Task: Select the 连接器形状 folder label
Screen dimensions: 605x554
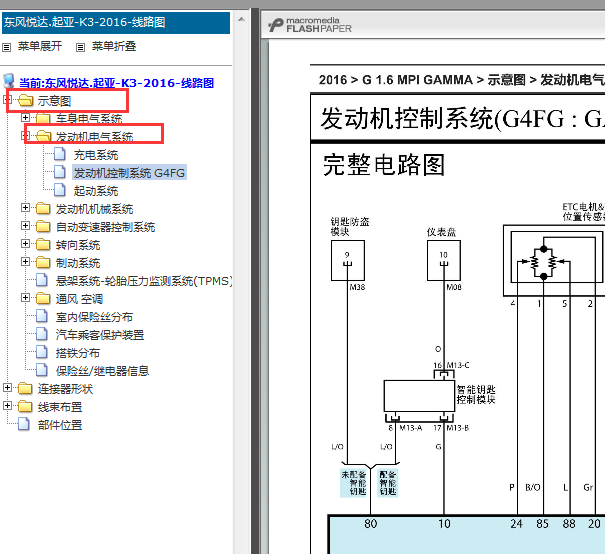Action: [66, 389]
